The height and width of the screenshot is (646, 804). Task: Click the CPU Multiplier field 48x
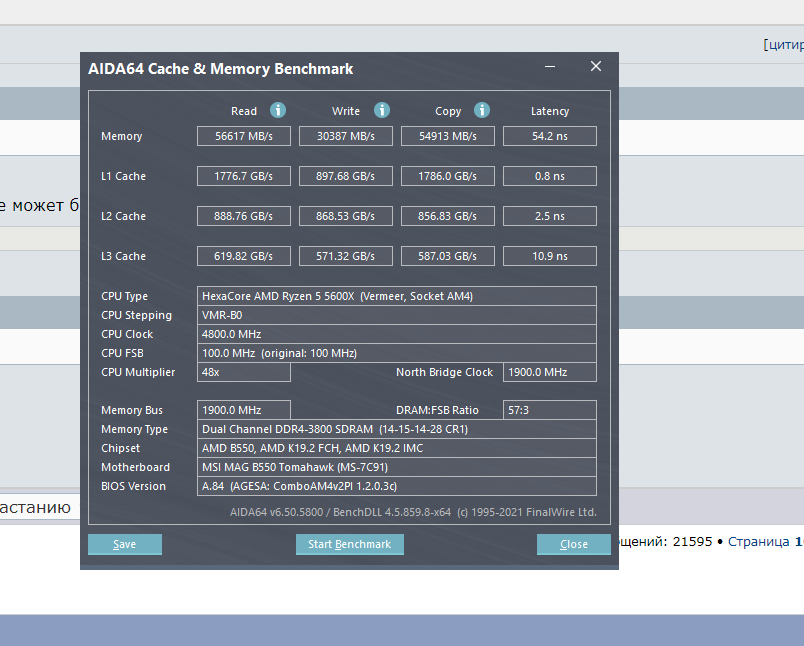click(244, 372)
